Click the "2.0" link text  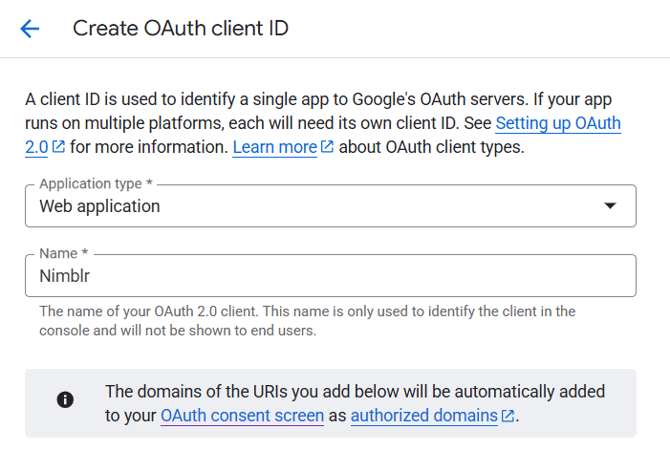(x=37, y=148)
